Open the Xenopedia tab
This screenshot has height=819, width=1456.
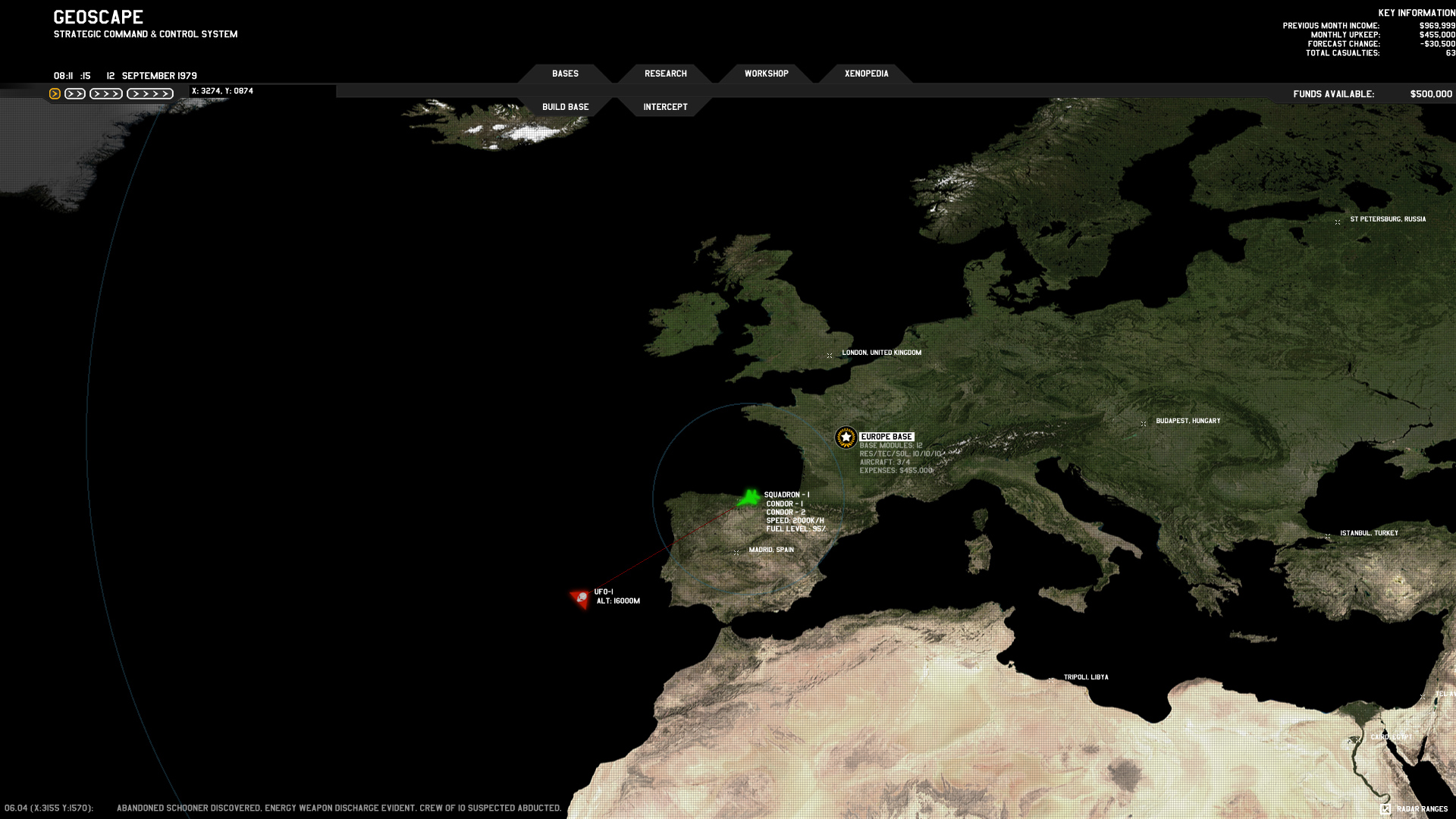click(866, 74)
